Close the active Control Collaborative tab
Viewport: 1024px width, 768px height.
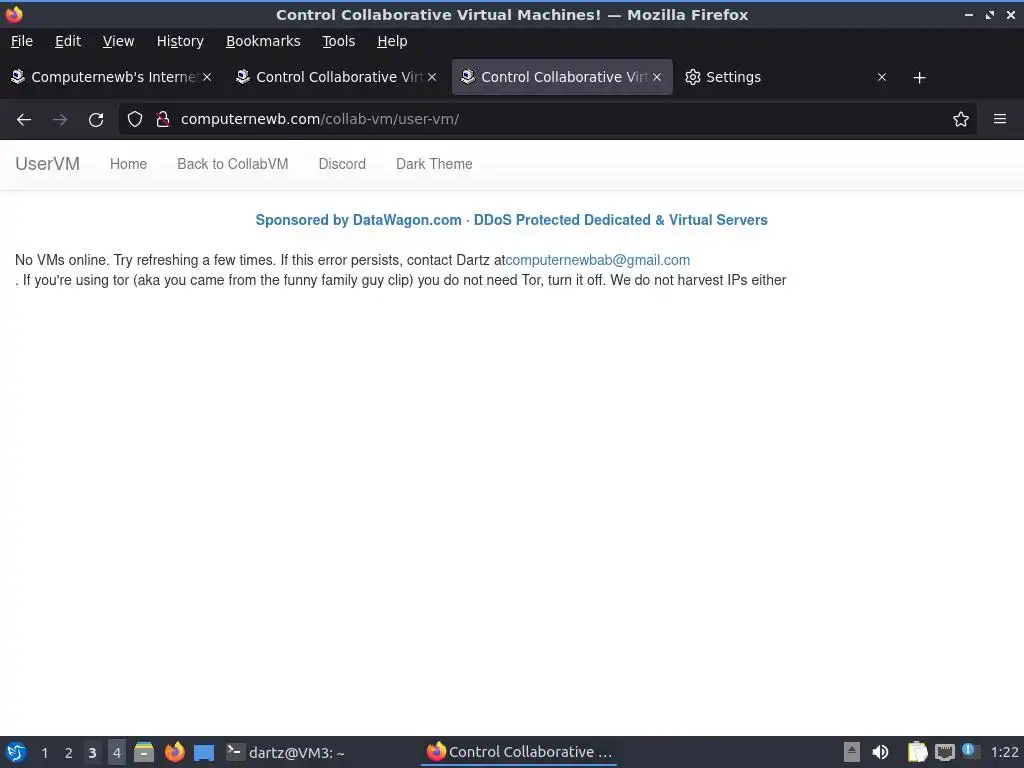click(x=657, y=77)
